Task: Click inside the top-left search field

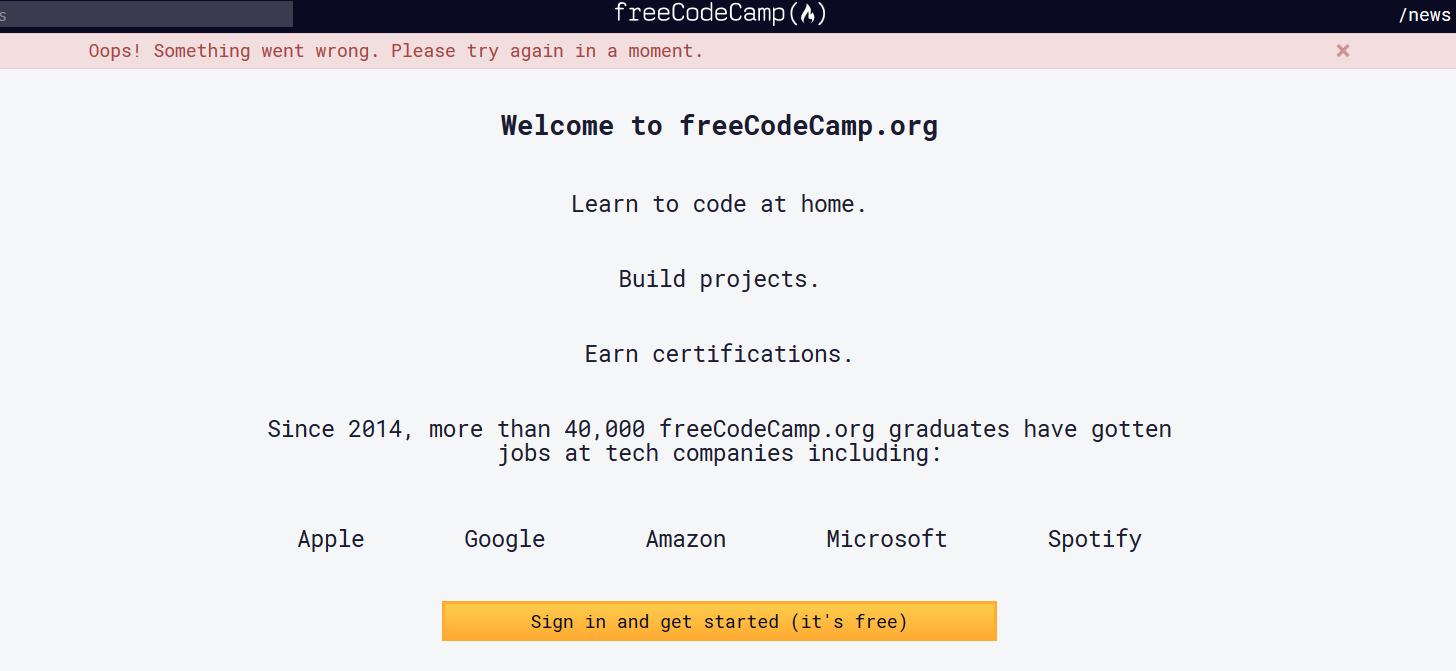Action: click(146, 14)
